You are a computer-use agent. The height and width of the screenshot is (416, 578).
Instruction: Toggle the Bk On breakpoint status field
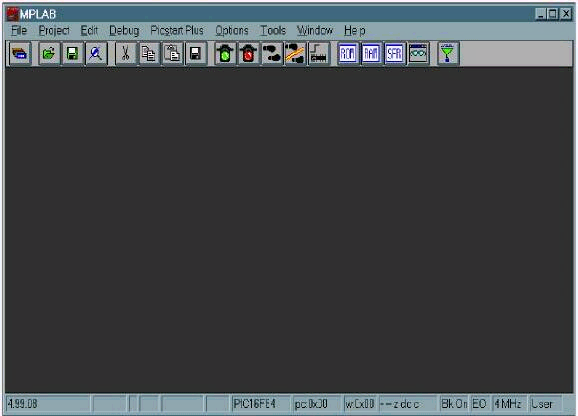coord(454,404)
